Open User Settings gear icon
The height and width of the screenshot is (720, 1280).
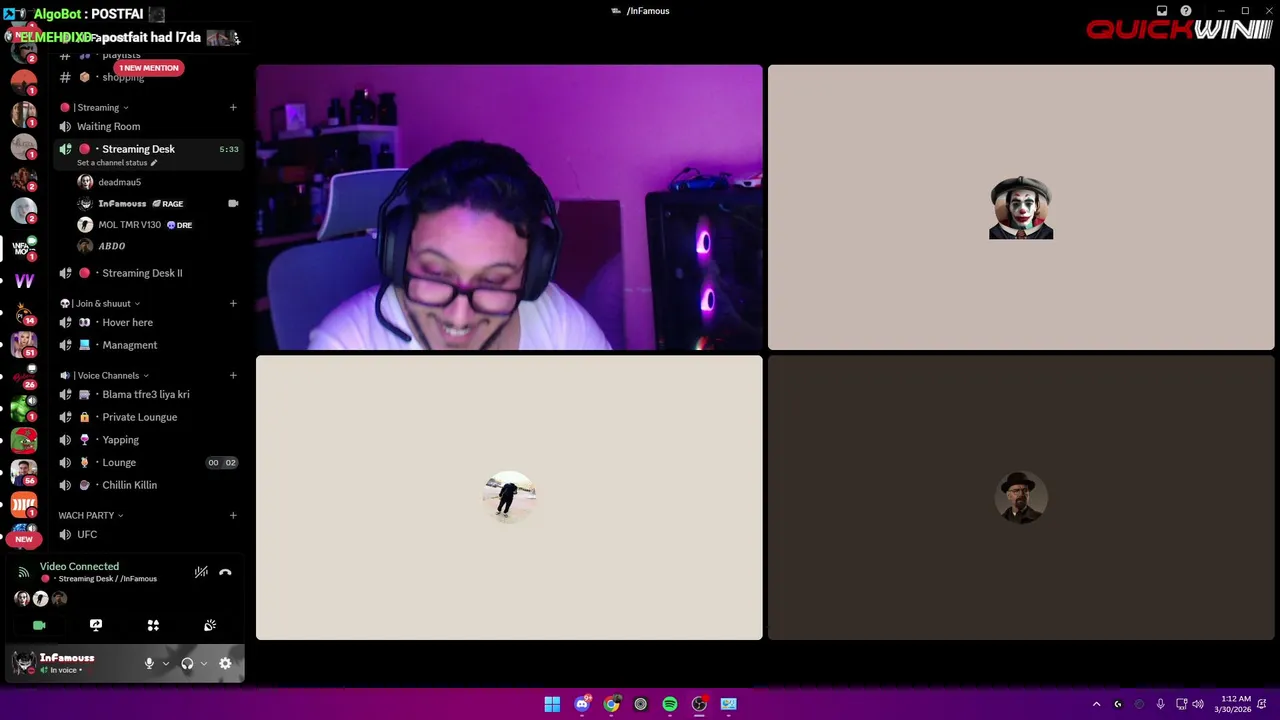[225, 663]
